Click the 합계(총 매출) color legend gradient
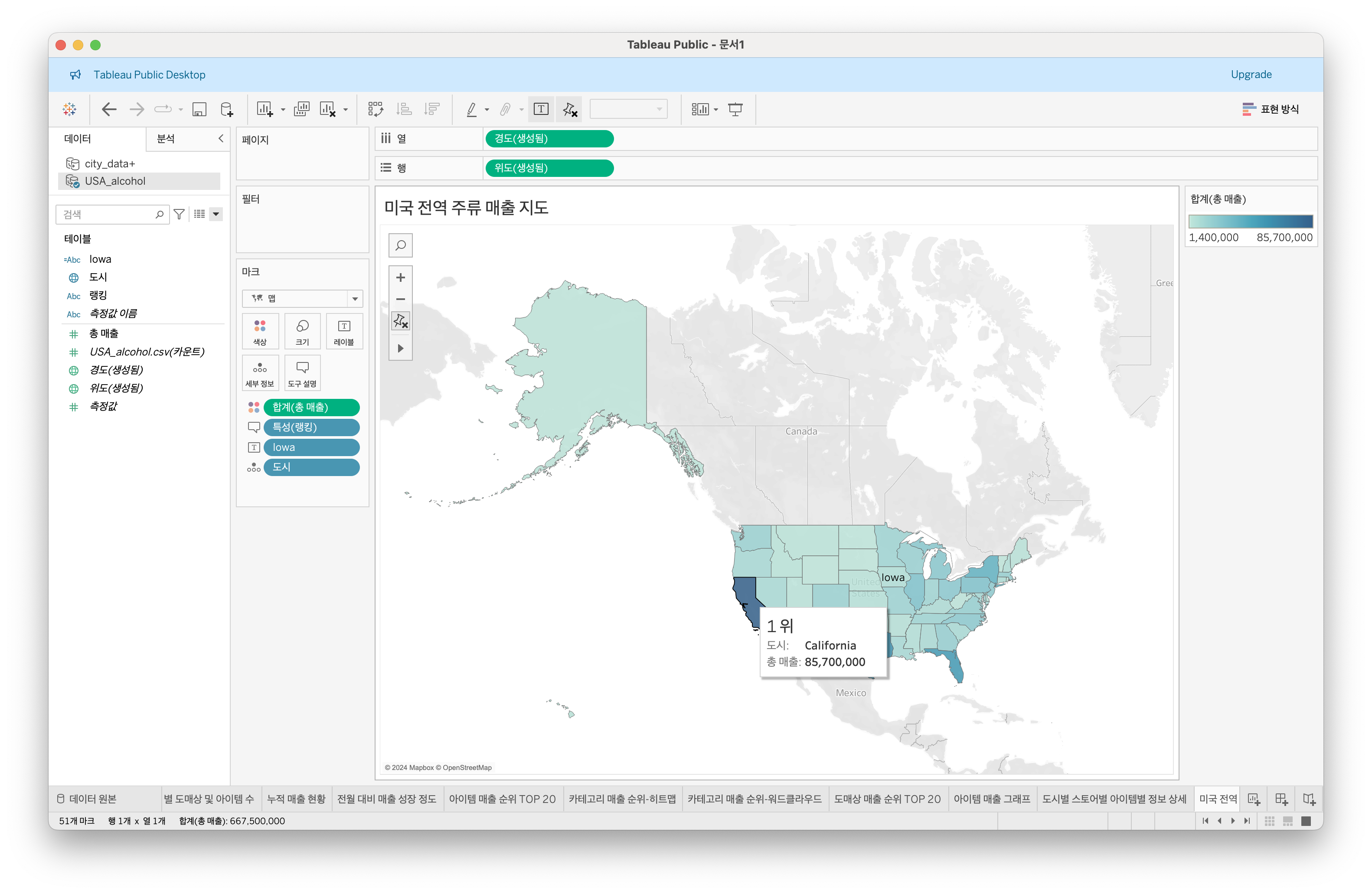Screen dimensions: 1372x894 1250,222
